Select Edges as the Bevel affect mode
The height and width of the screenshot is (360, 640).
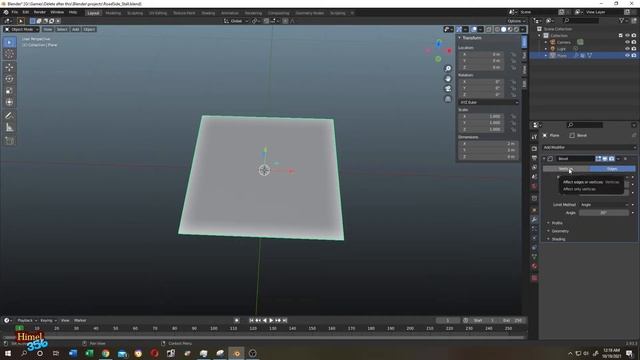pos(612,169)
